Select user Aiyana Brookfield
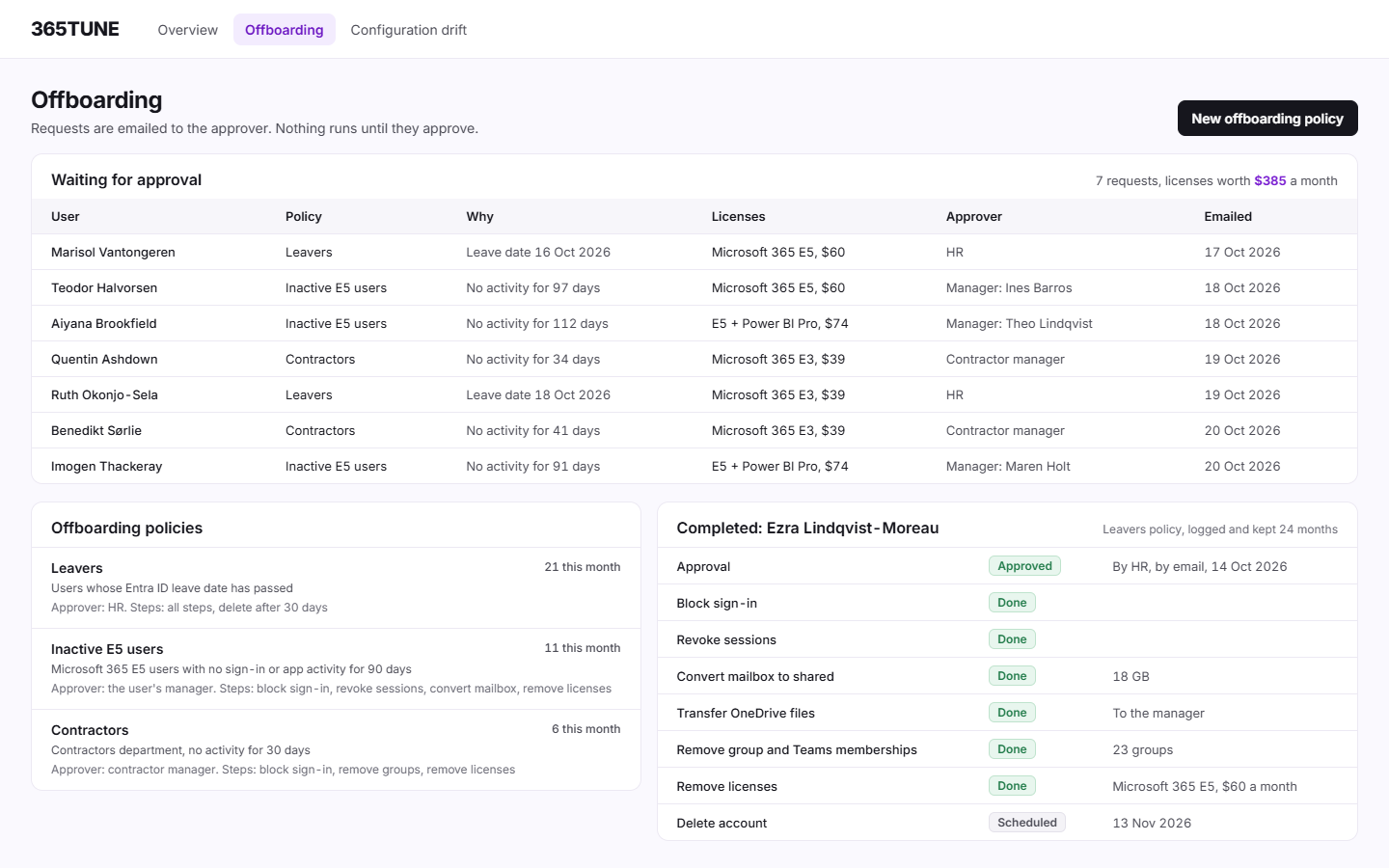Image resolution: width=1389 pixels, height=868 pixels. coord(104,323)
